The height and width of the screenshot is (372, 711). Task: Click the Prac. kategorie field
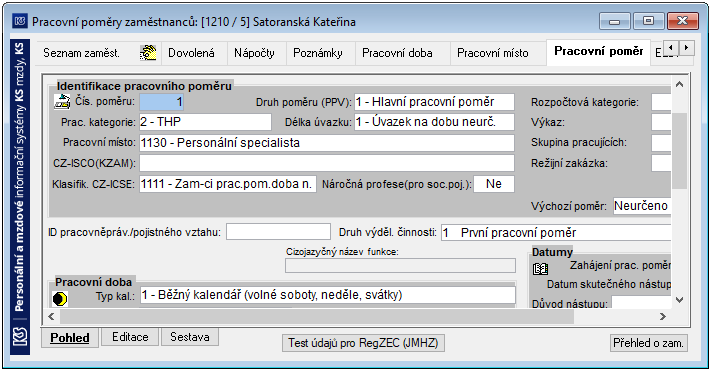coord(205,122)
